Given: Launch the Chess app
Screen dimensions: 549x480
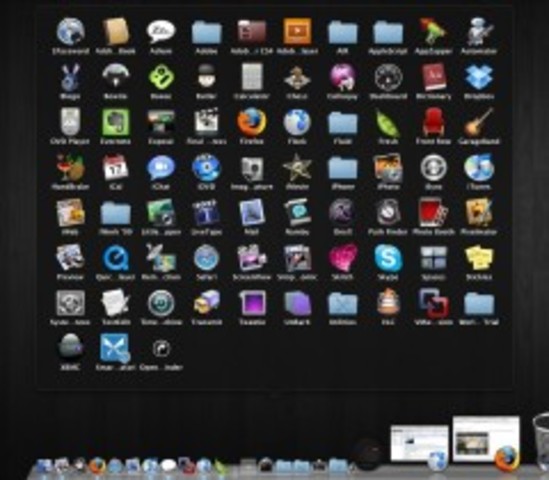Looking at the screenshot, I should [x=297, y=77].
